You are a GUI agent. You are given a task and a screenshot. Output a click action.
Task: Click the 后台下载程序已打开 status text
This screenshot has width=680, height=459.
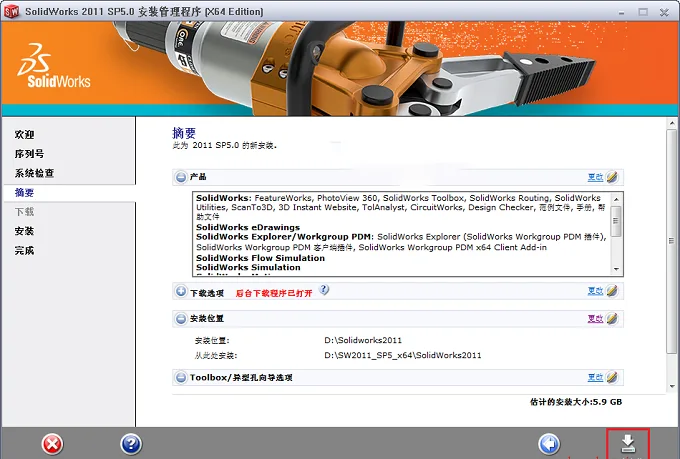coord(274,294)
